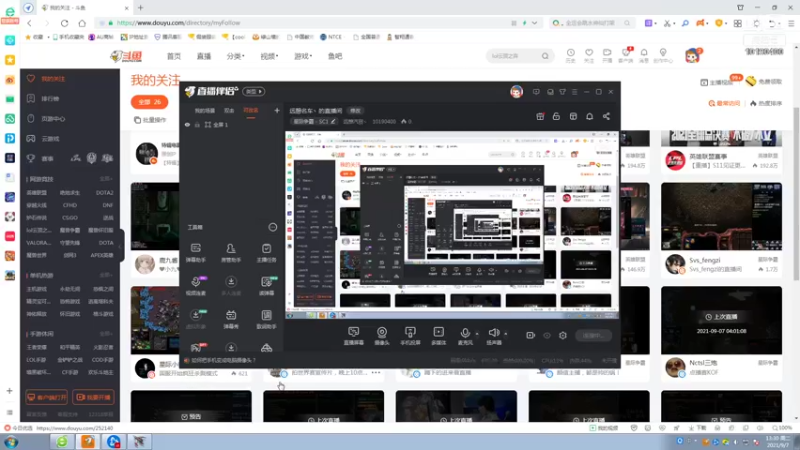Screen dimensions: 800x450
Task: Open the CSGO category link in the sidebar
Action: pos(70,217)
